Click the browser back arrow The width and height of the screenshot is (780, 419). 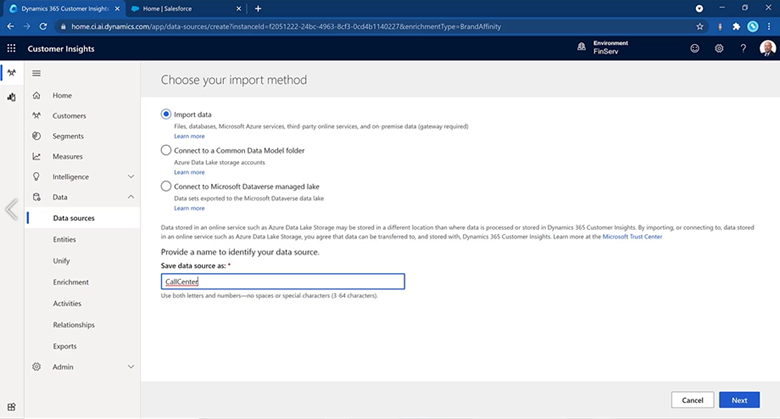(10, 26)
